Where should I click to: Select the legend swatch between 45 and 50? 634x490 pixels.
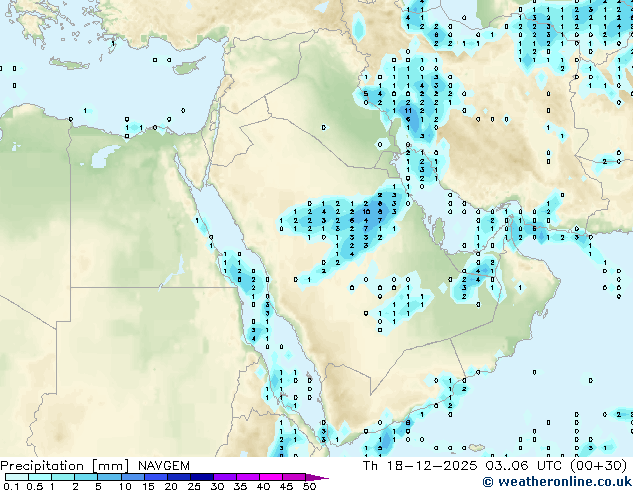(294, 477)
